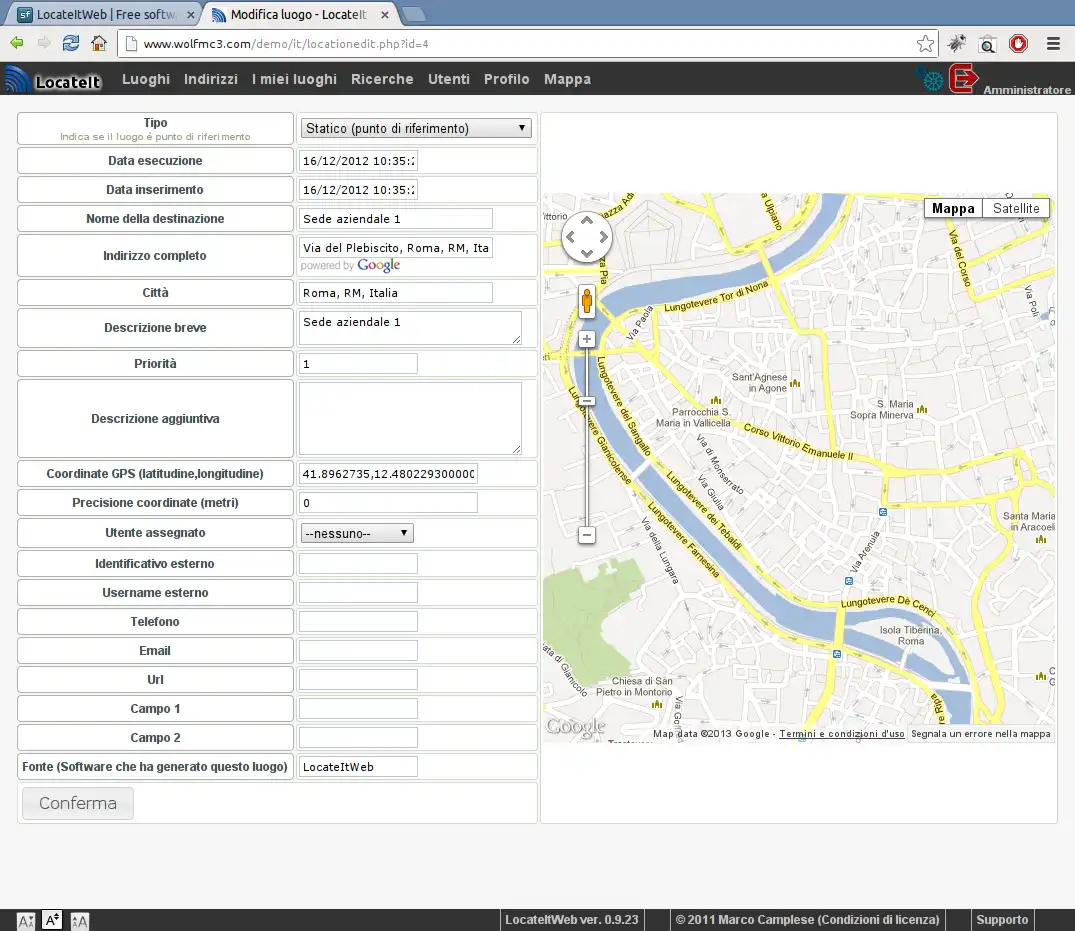Click the Telefono input field
The image size is (1075, 931).
coord(358,622)
